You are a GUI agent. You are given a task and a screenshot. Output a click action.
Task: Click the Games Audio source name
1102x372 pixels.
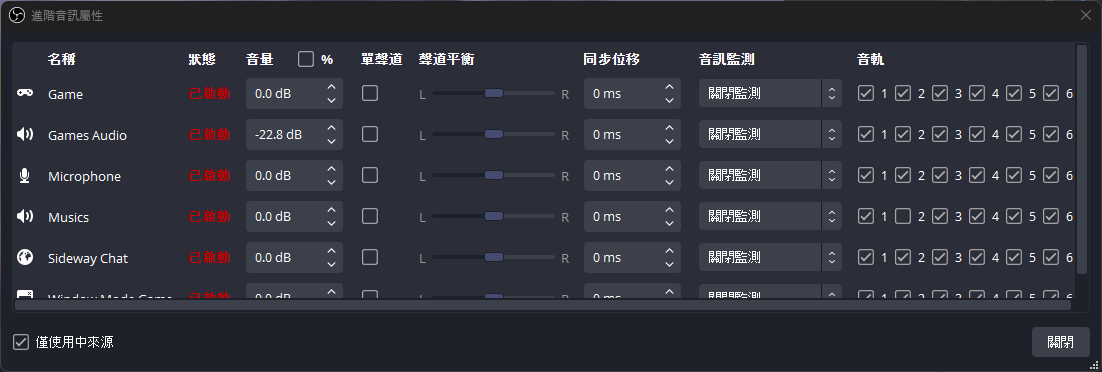87,135
